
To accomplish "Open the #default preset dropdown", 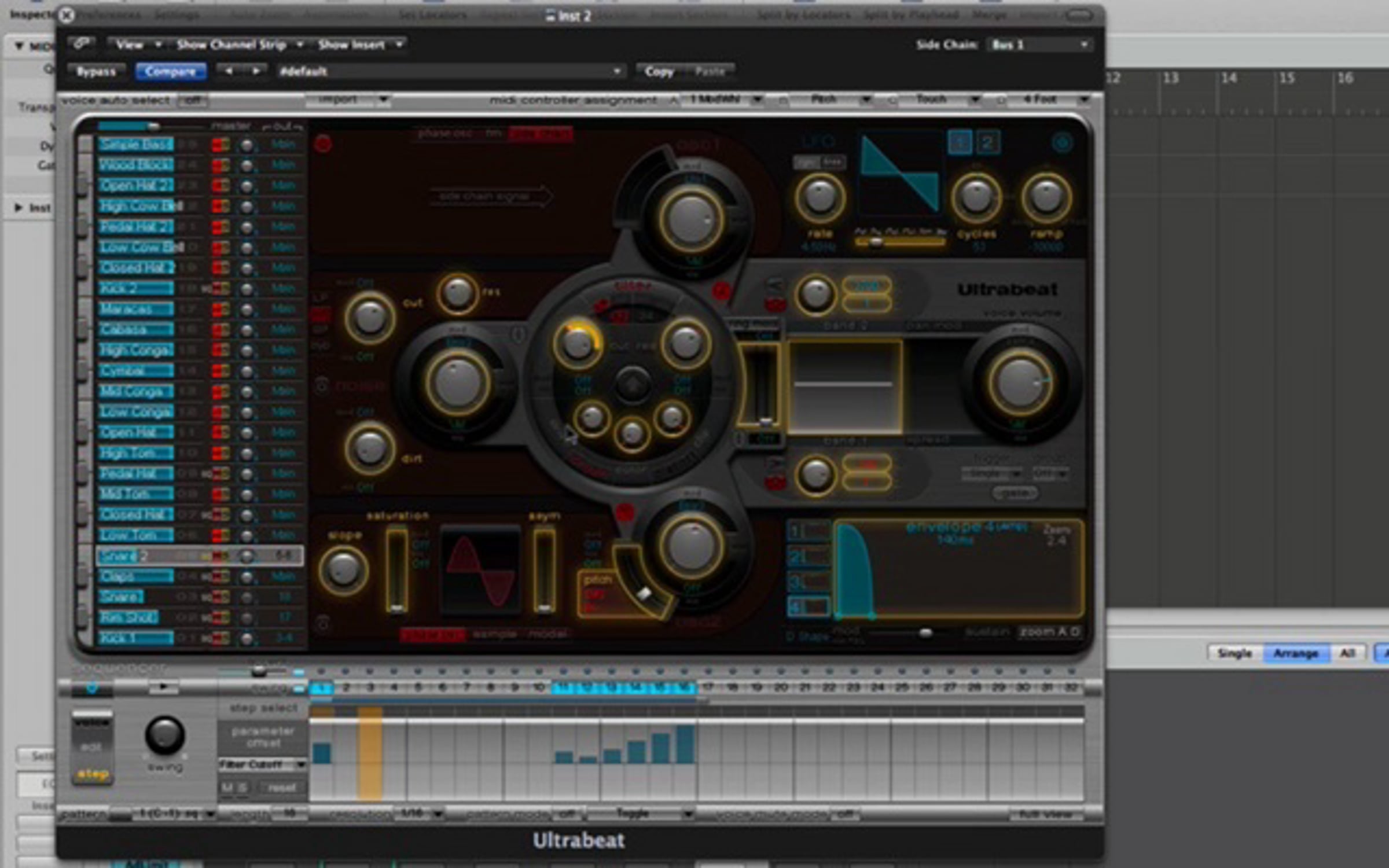I will (449, 71).
